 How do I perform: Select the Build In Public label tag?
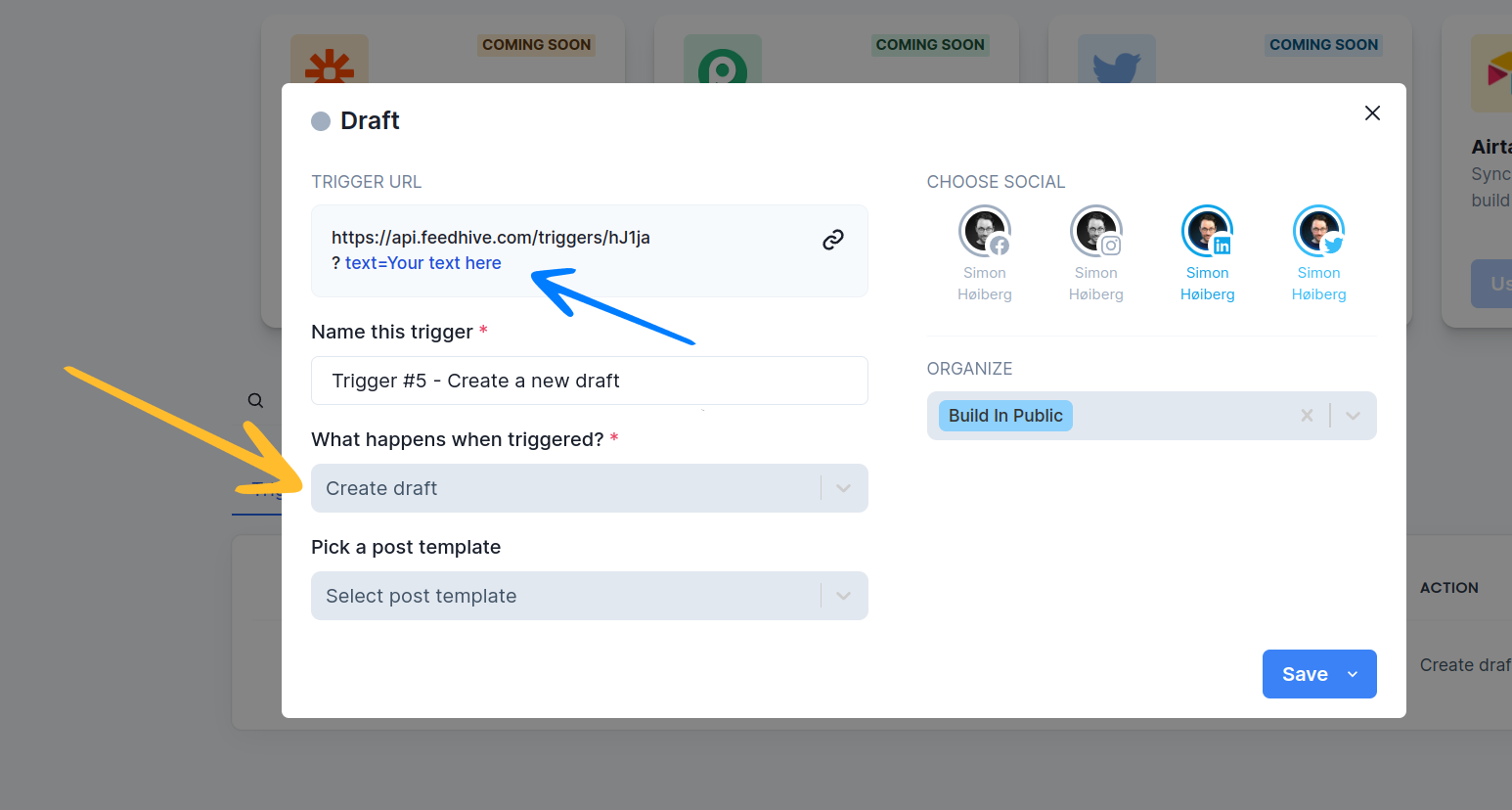(1004, 416)
